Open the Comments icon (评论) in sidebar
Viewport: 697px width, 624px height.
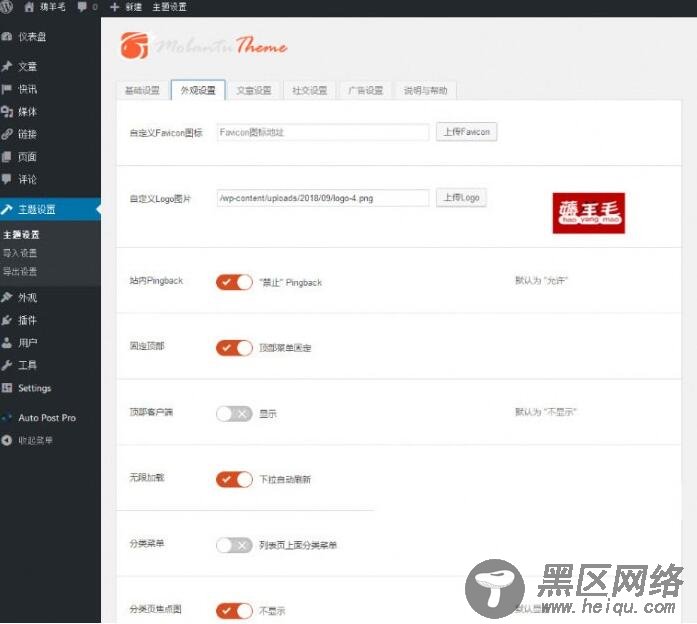click(7, 179)
